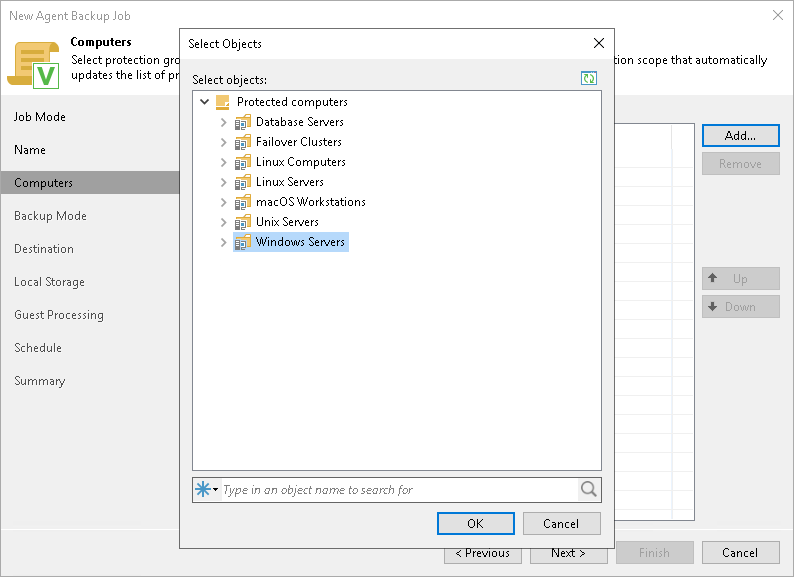Click the macOS Workstations group icon
Image resolution: width=794 pixels, height=577 pixels.
[x=243, y=202]
